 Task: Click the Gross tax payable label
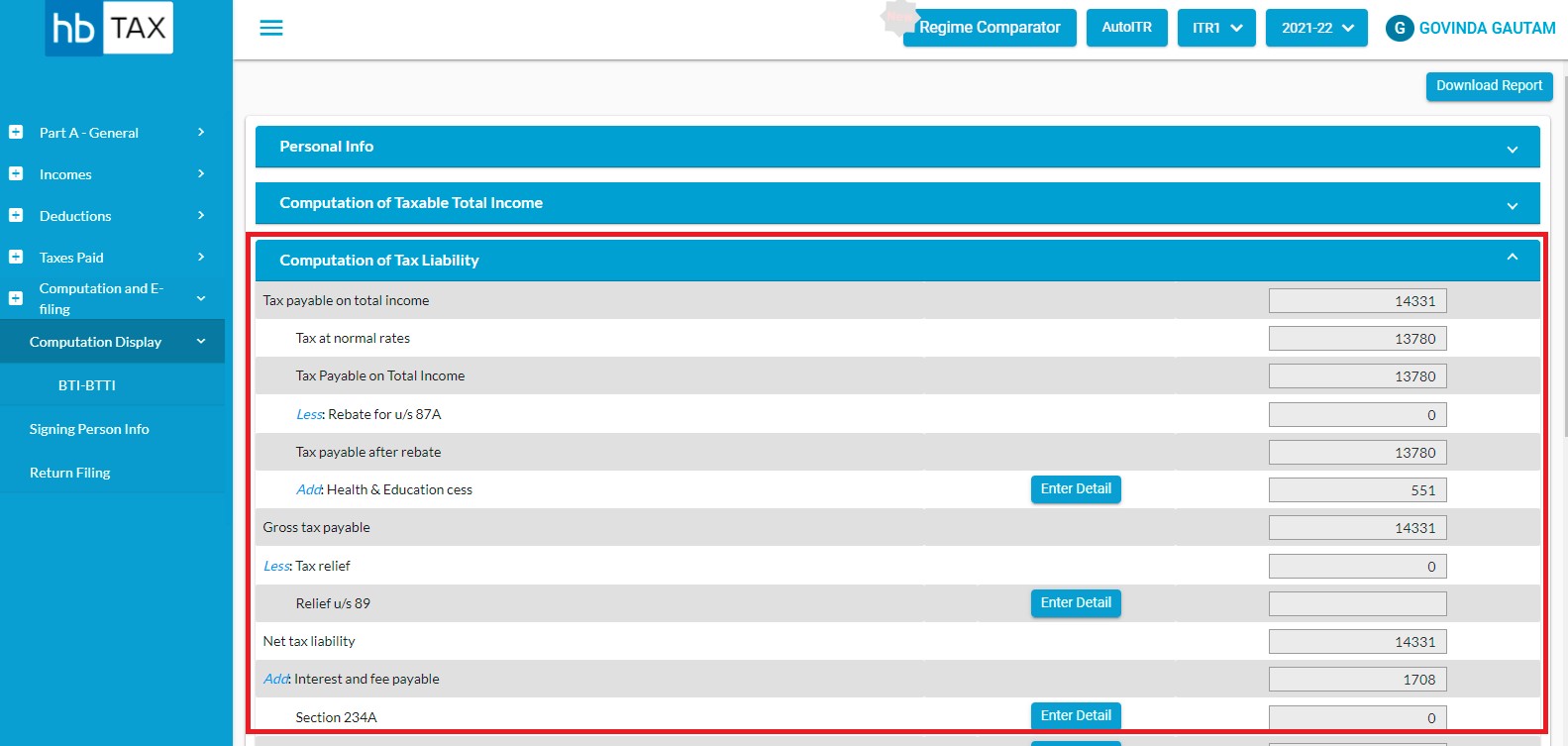(316, 528)
